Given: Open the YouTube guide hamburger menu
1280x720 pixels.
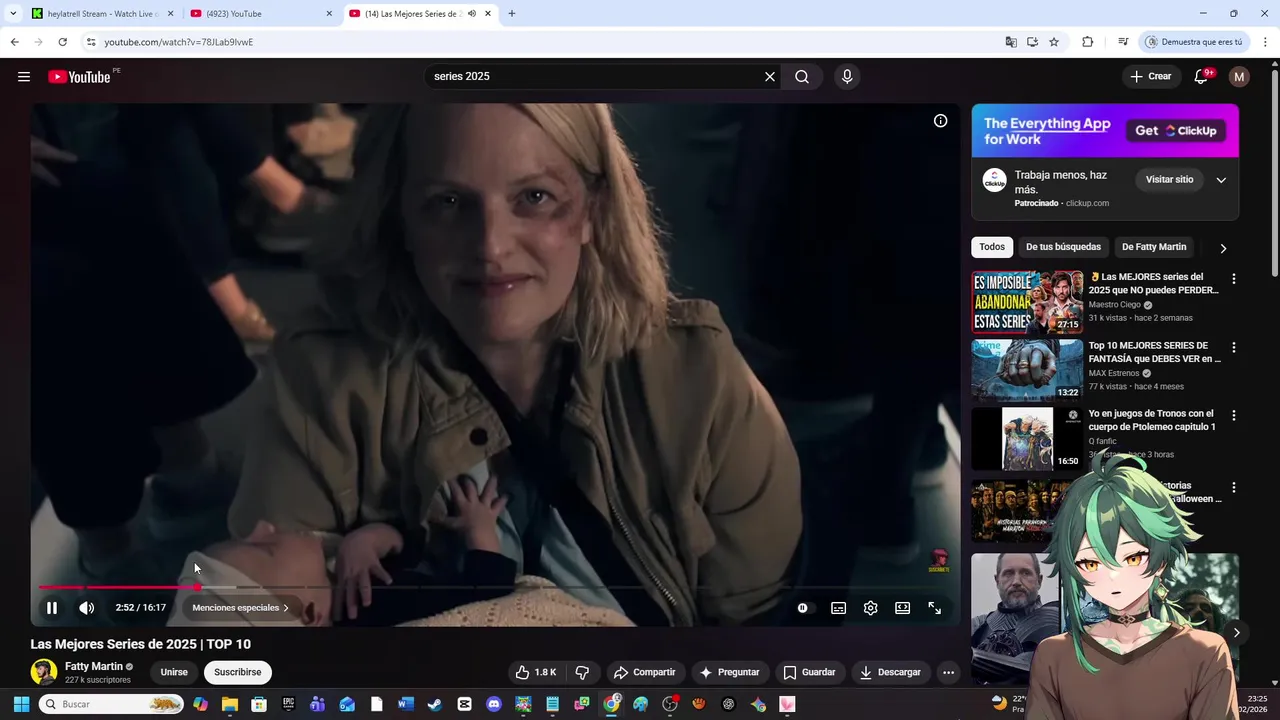Looking at the screenshot, I should coord(24,77).
